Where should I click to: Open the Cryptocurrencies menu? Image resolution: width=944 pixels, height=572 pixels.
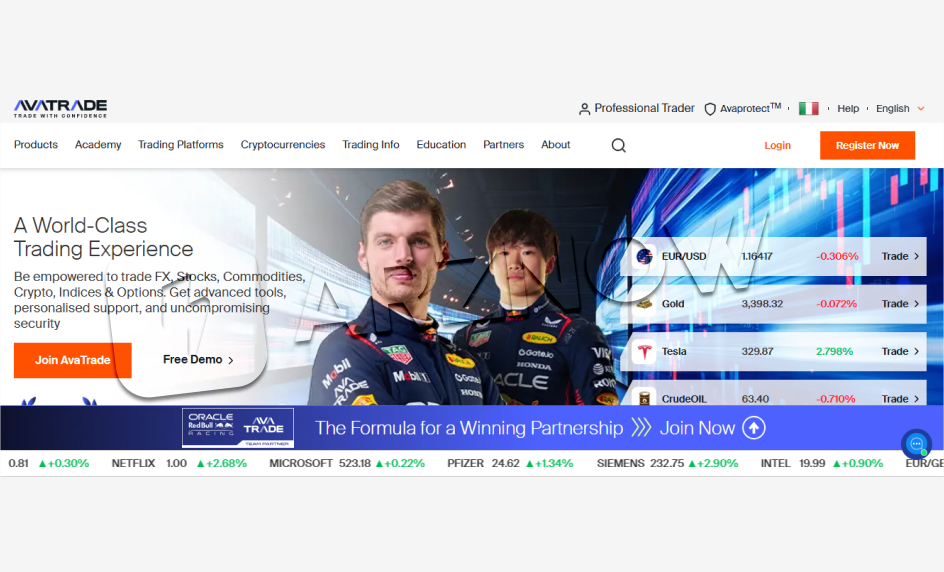[283, 145]
